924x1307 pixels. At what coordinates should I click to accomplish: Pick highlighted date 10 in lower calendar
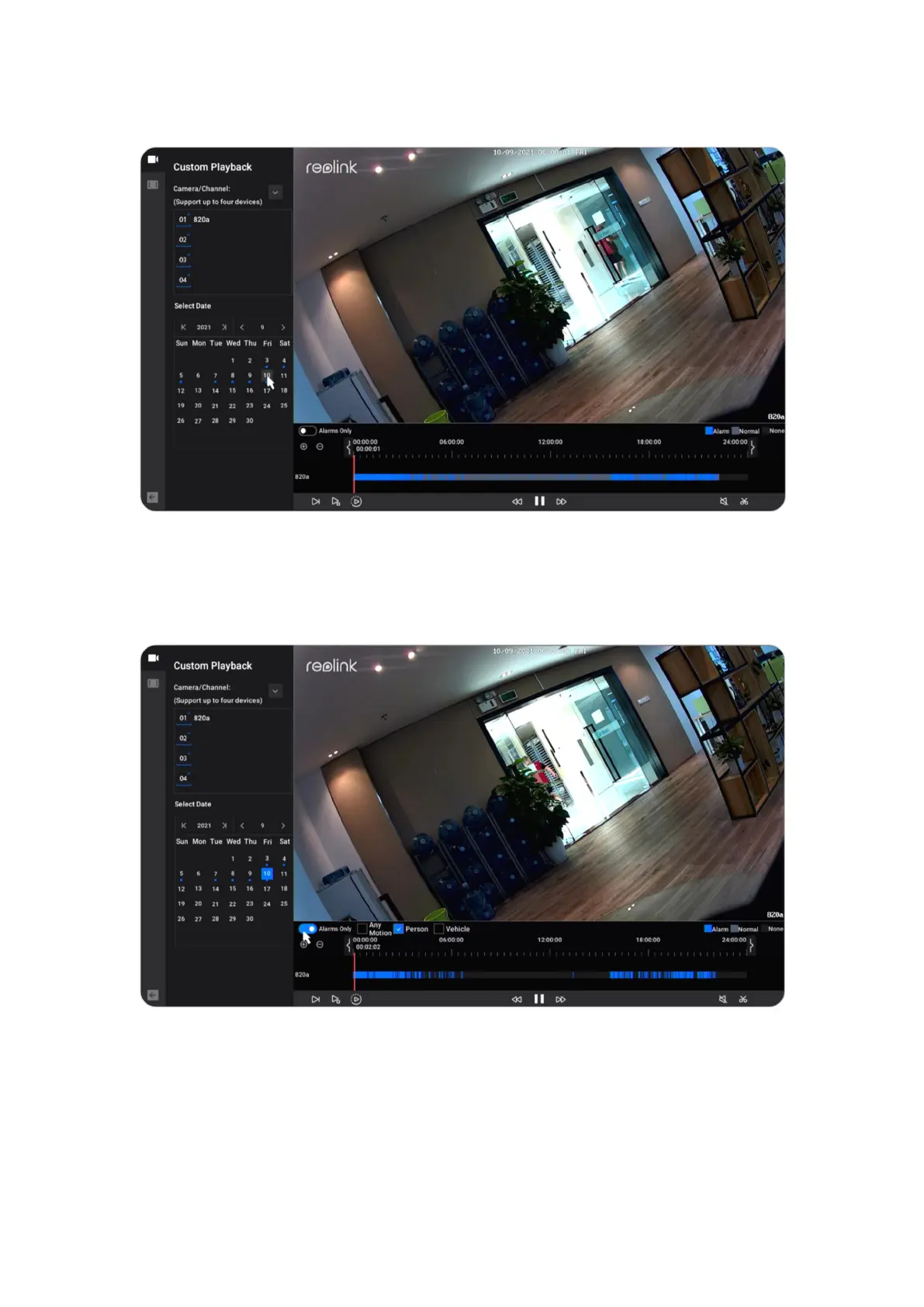(x=267, y=873)
